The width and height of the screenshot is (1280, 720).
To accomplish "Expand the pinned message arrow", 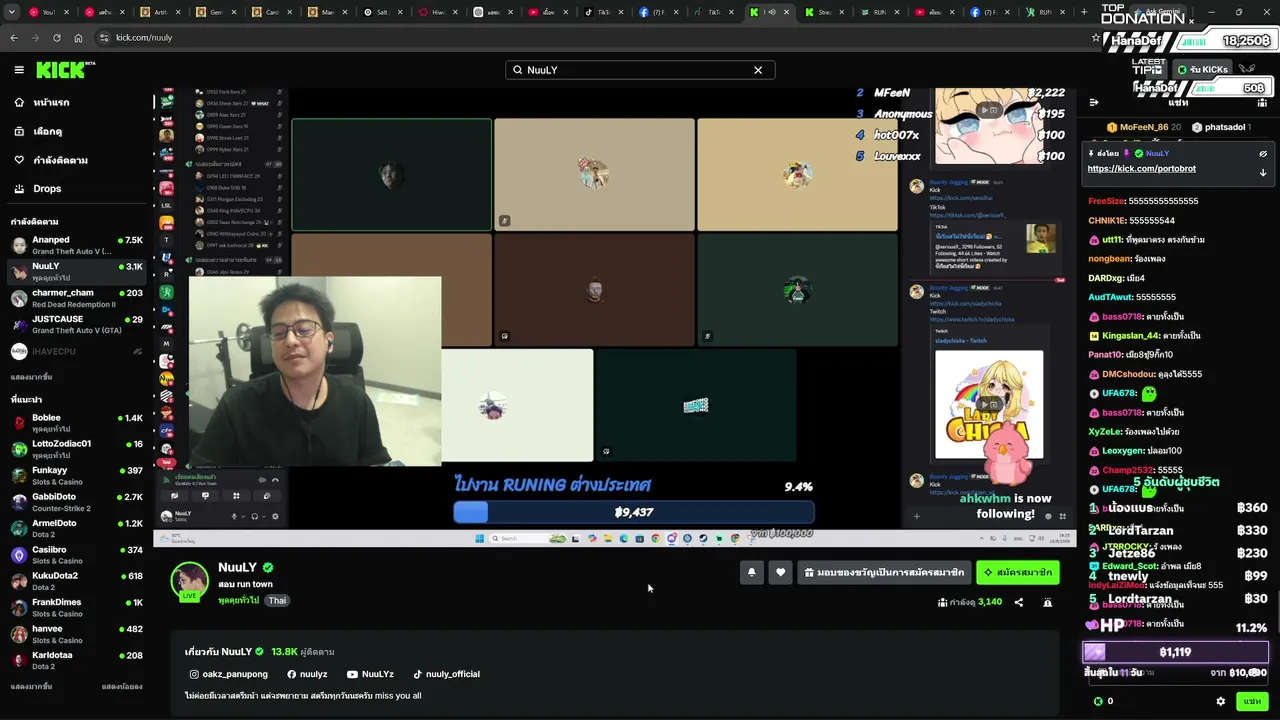I will pyautogui.click(x=1263, y=172).
